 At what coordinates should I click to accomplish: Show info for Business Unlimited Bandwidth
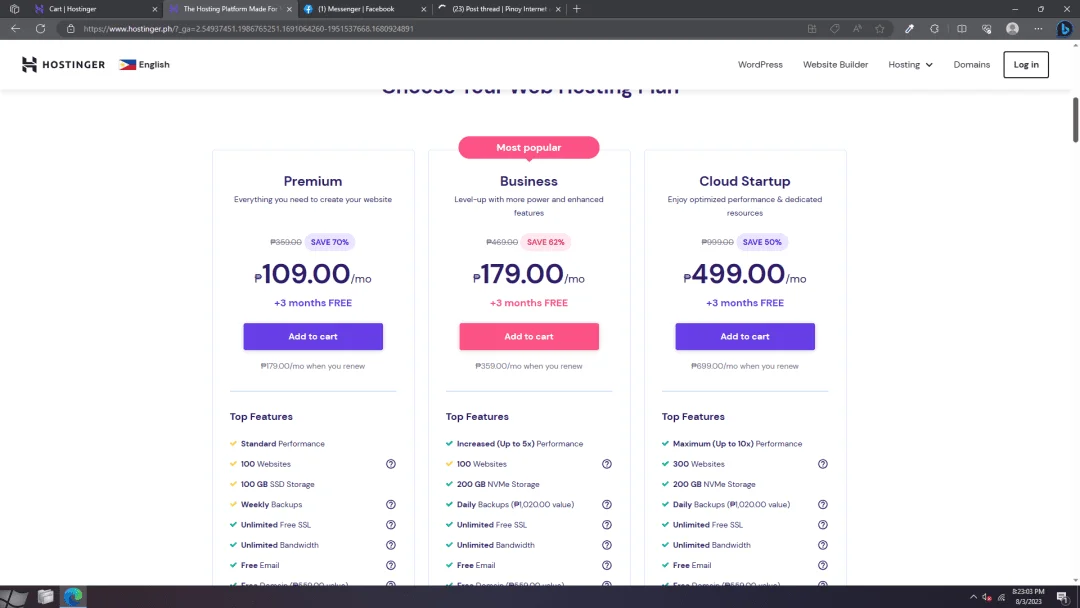click(x=607, y=545)
